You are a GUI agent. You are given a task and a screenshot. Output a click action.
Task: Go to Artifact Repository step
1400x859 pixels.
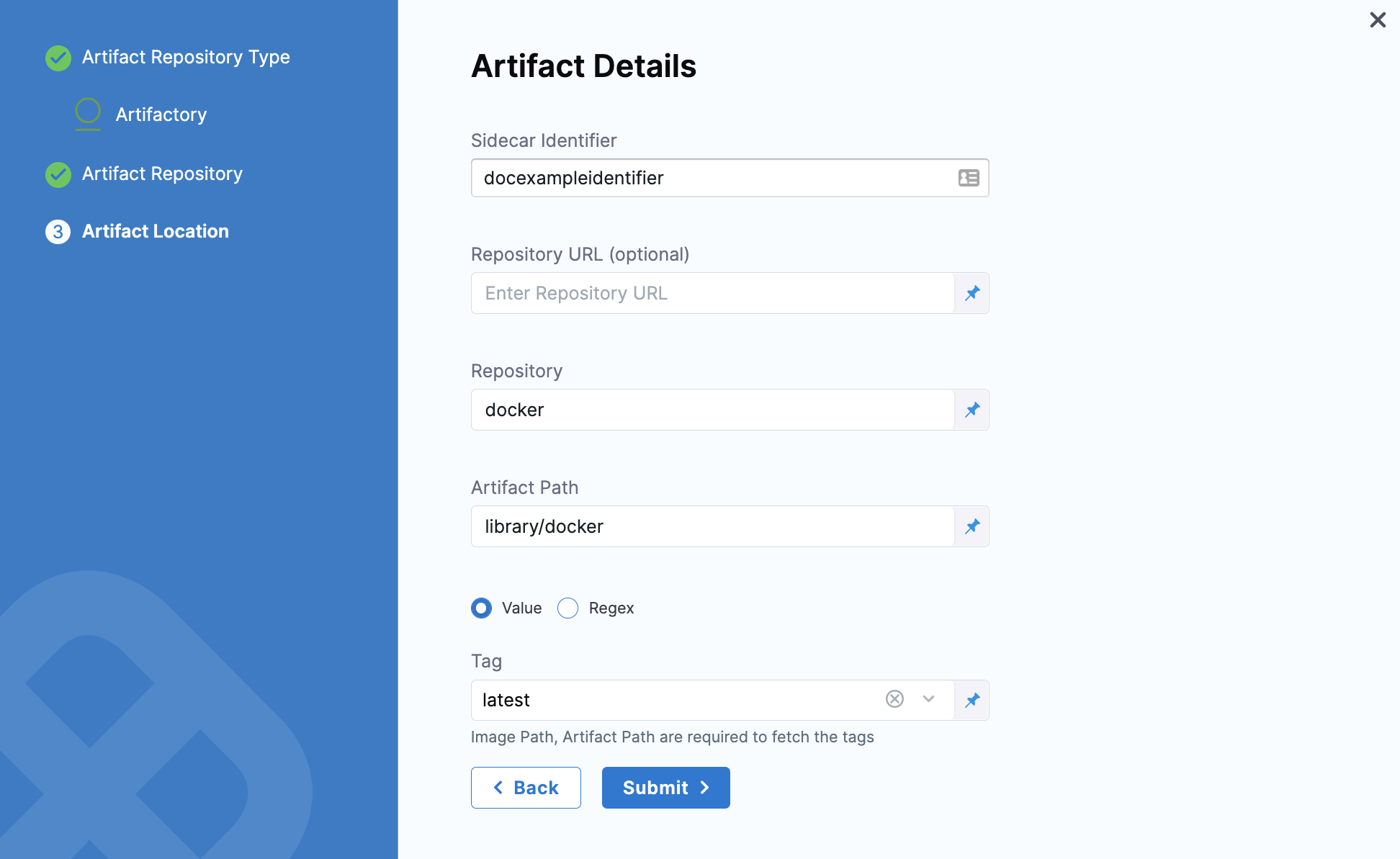click(162, 174)
